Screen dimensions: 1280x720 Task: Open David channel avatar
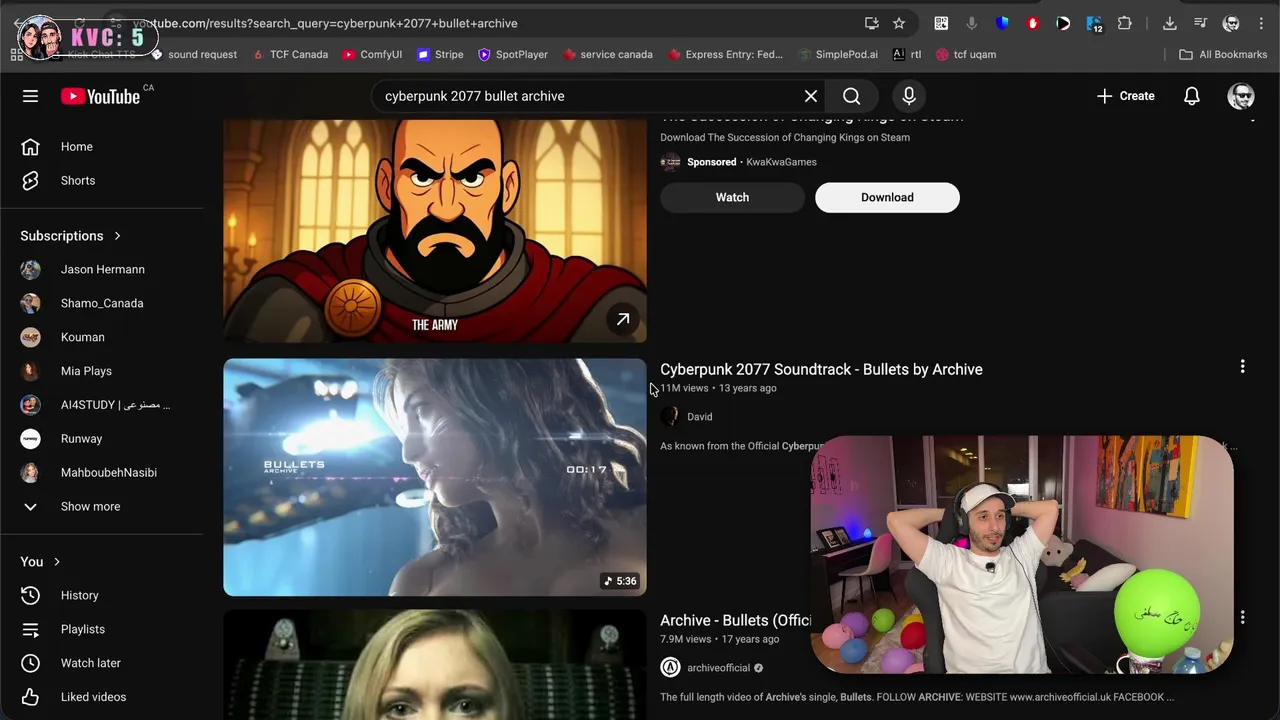pyautogui.click(x=670, y=417)
